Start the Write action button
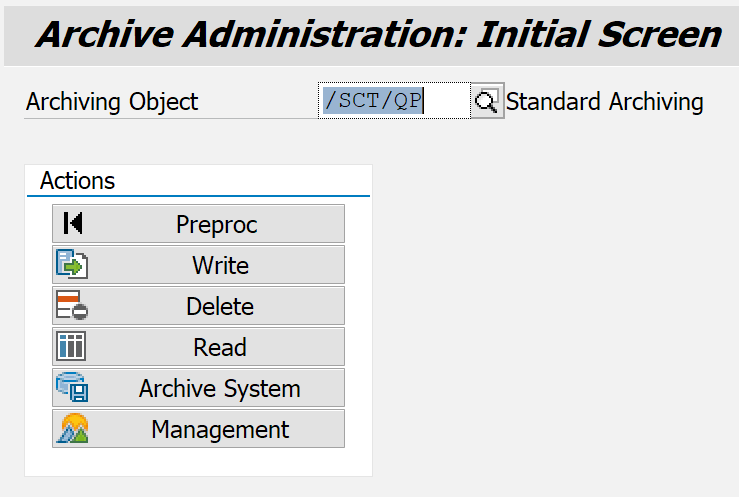Screen dimensions: 739x497 coord(220,265)
